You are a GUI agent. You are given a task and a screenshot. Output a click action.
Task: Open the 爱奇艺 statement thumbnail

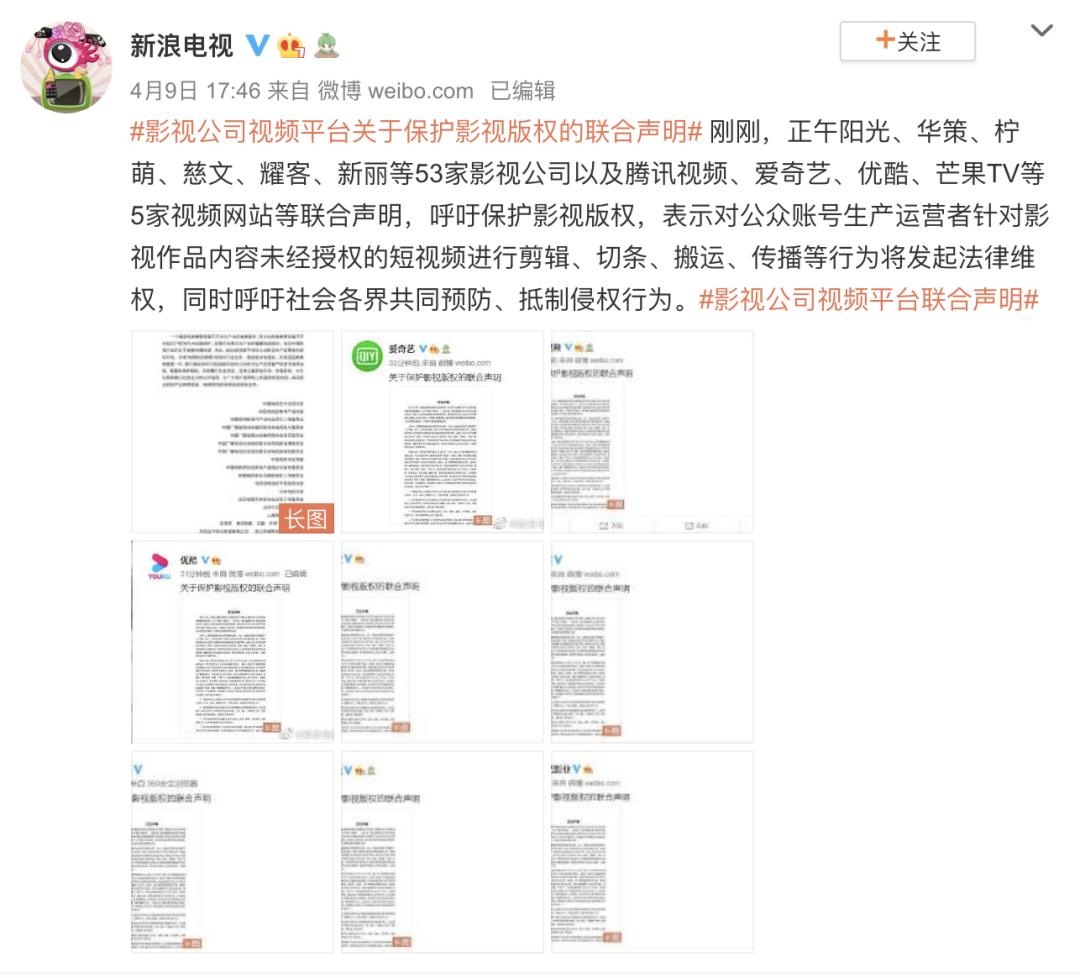[442, 432]
